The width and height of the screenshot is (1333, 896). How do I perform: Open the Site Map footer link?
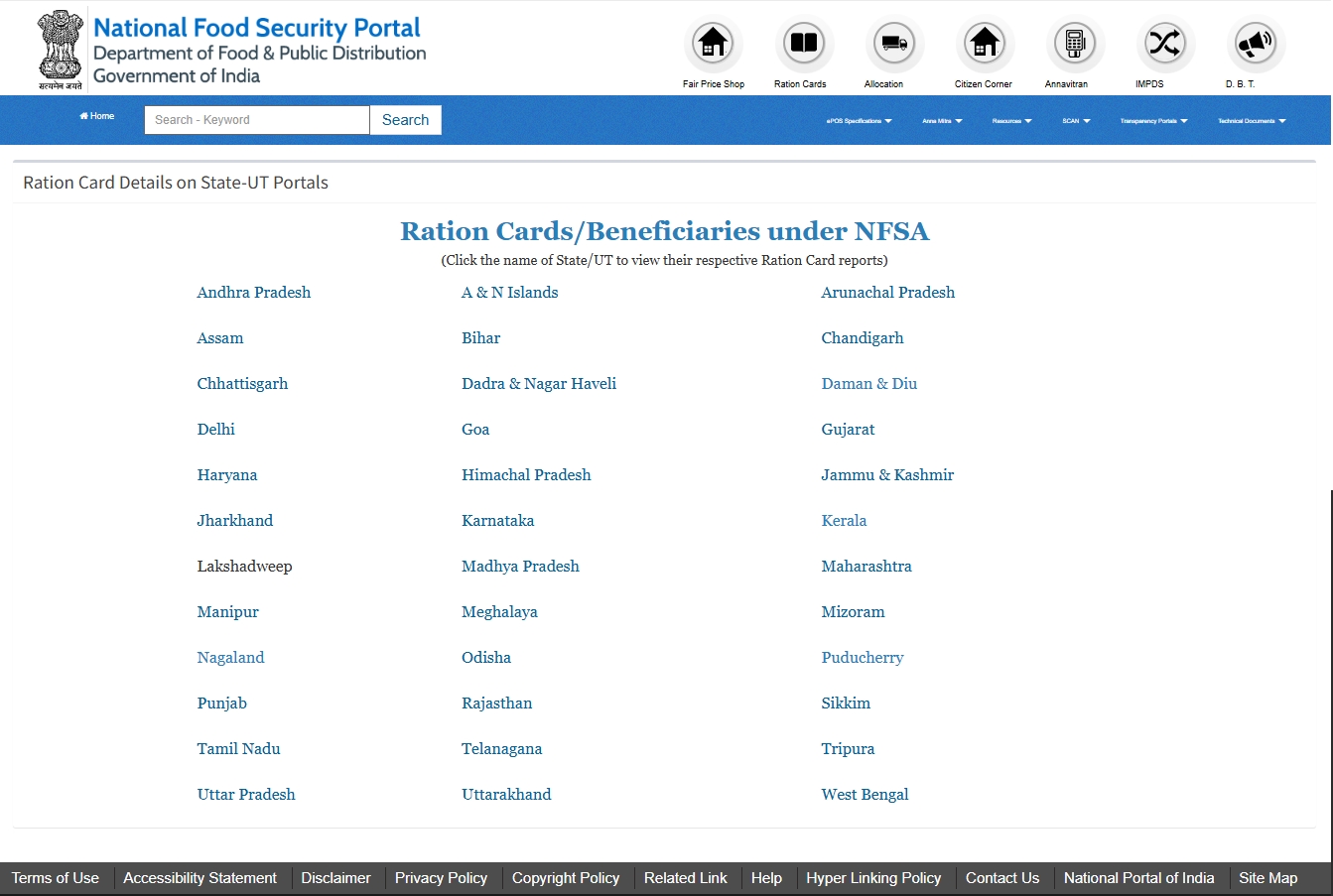[x=1268, y=878]
